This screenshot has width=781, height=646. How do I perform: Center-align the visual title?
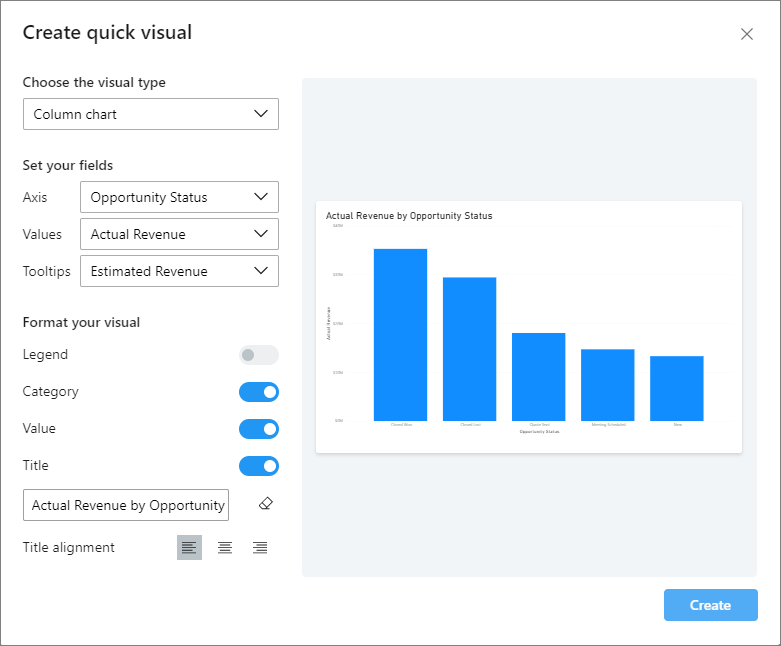tap(225, 547)
